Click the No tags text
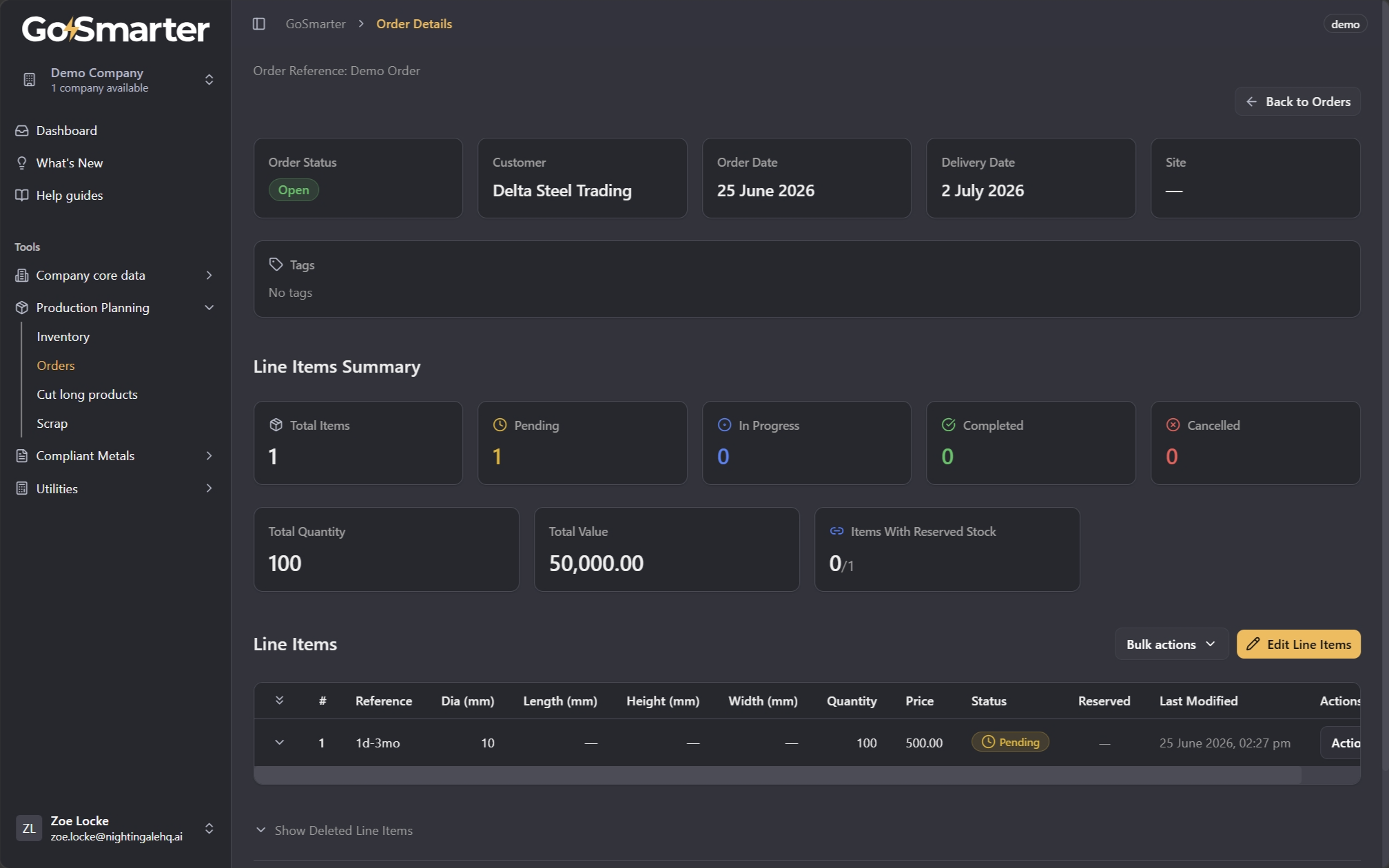Screen dimensions: 1389x868 (x=290, y=293)
